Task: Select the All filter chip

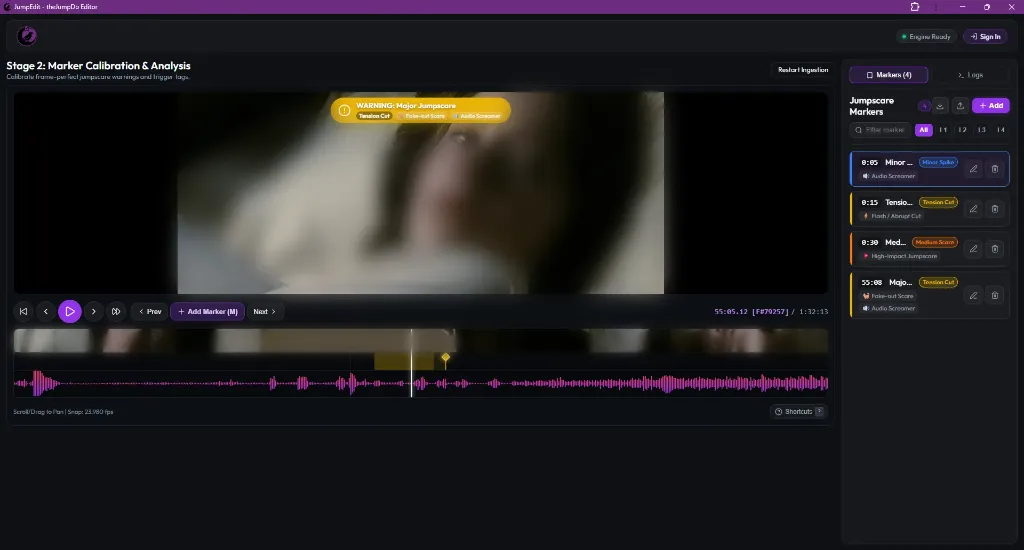Action: (923, 130)
